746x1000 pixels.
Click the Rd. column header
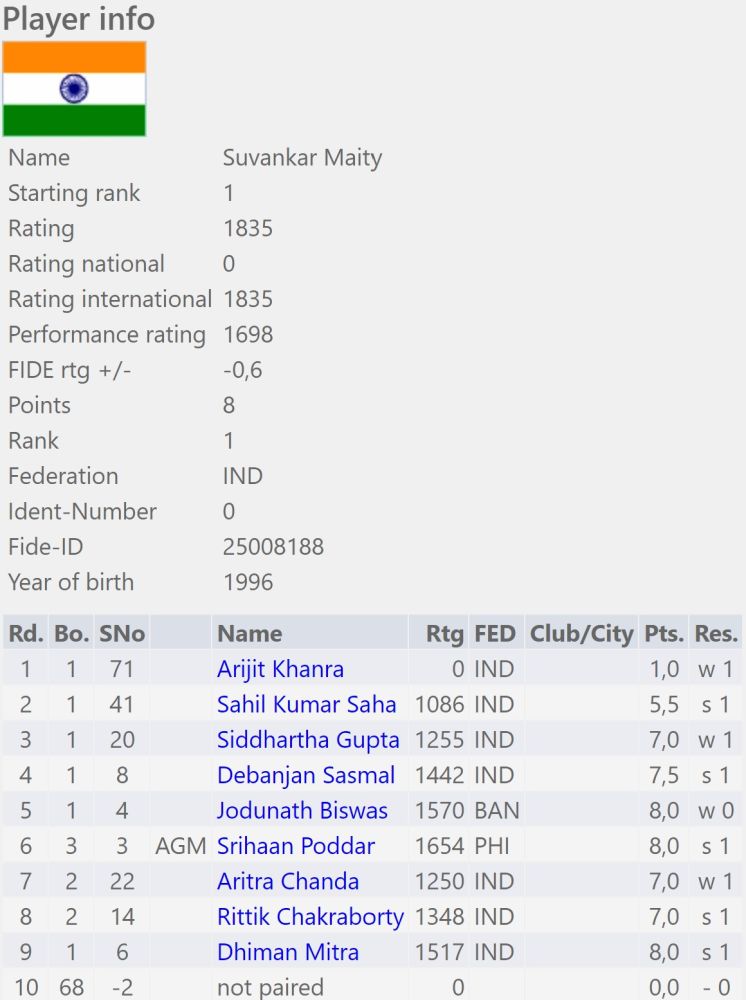[26, 633]
